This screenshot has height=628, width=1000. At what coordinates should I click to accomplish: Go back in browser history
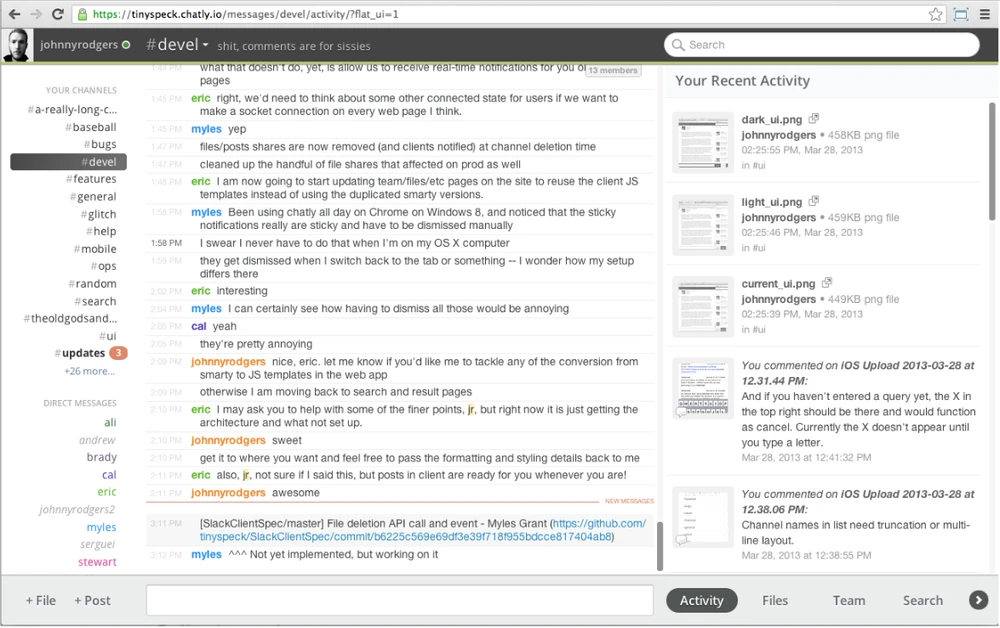(14, 14)
